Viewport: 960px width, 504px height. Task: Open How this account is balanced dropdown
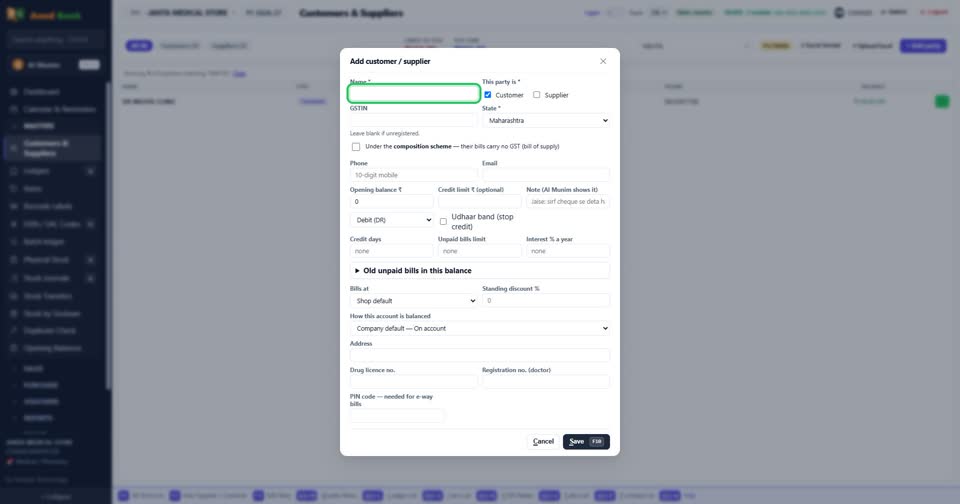[479, 328]
